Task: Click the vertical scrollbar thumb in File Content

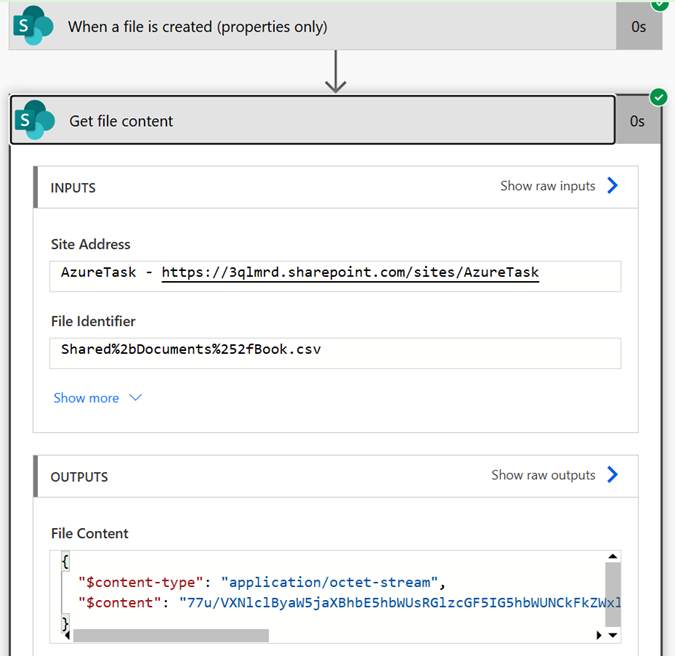Action: tap(613, 594)
